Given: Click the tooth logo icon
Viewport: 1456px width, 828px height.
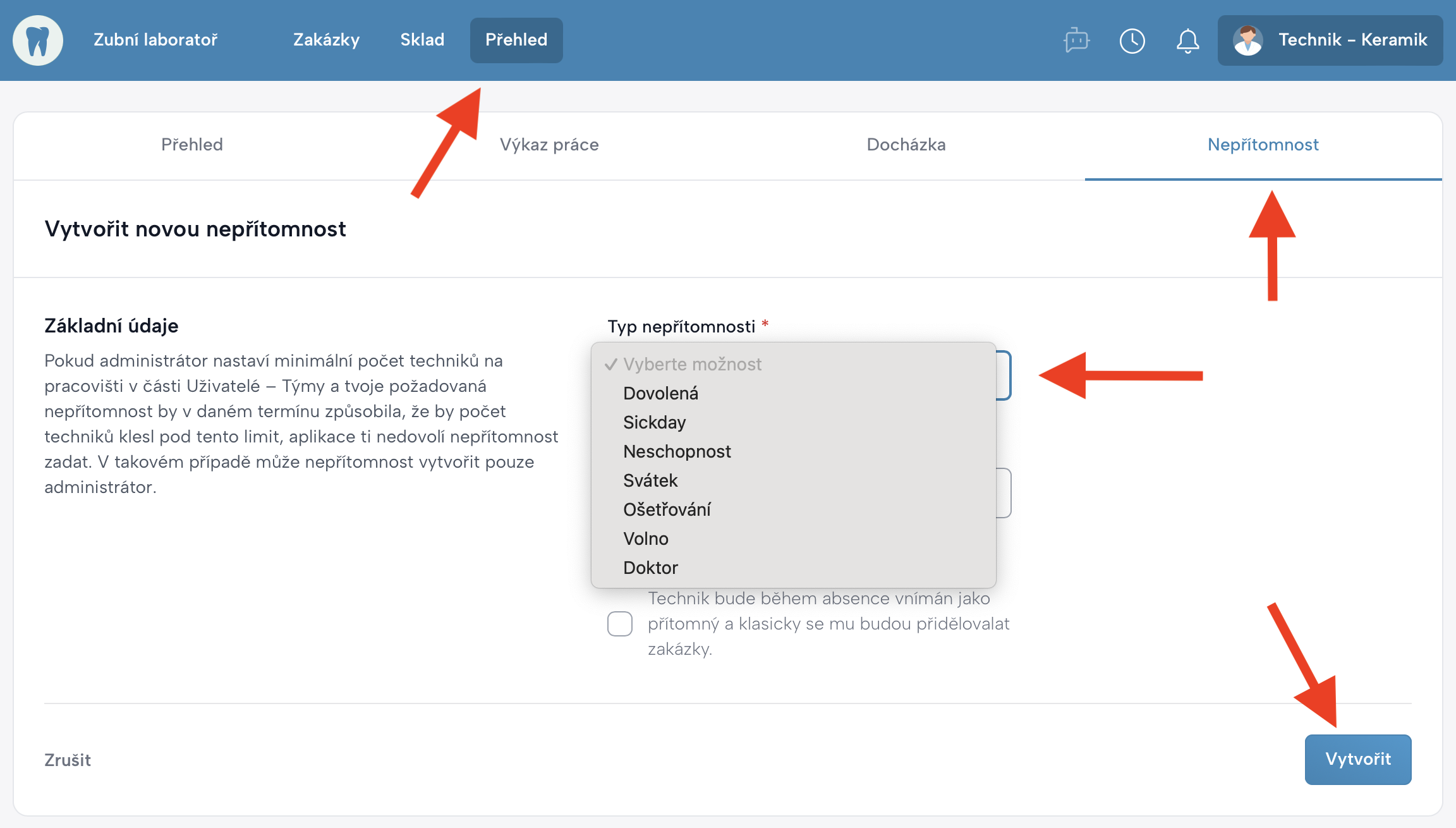Looking at the screenshot, I should [x=38, y=40].
